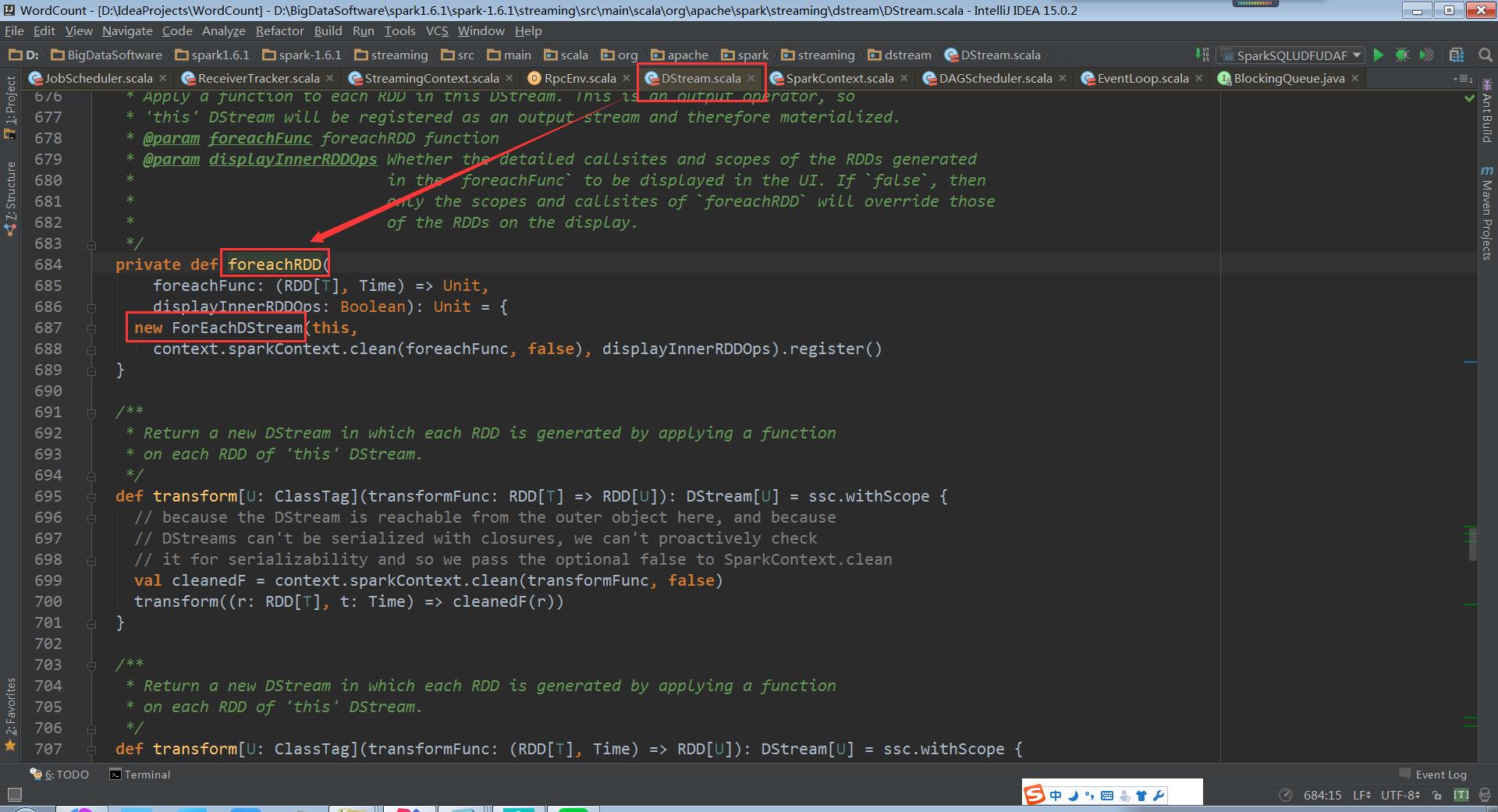This screenshot has width=1498, height=812.
Task: Click the power save gauge icon
Action: (1286, 795)
